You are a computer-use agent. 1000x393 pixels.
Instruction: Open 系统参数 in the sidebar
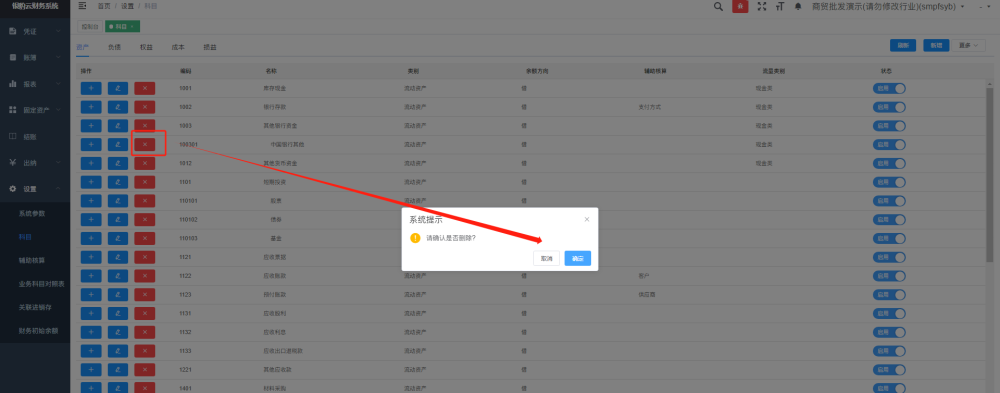point(32,213)
